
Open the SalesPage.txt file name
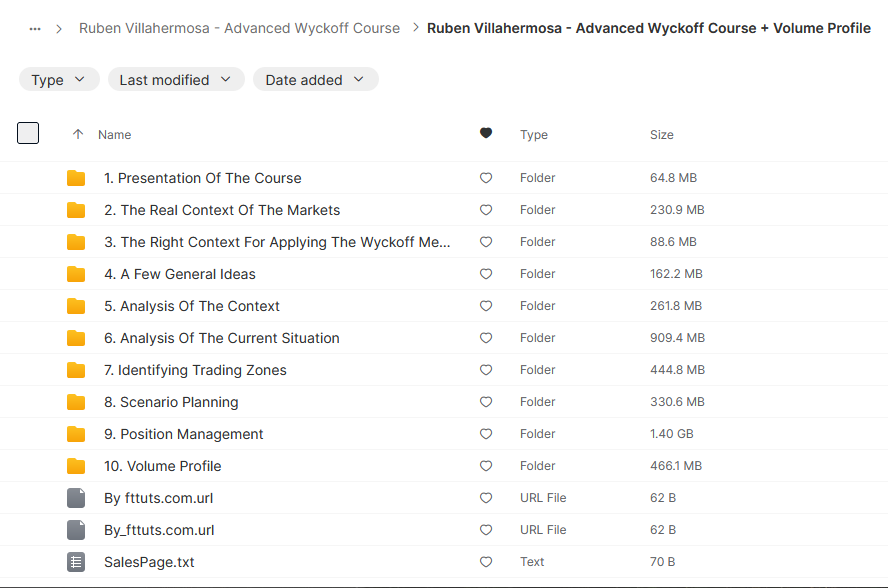point(149,563)
